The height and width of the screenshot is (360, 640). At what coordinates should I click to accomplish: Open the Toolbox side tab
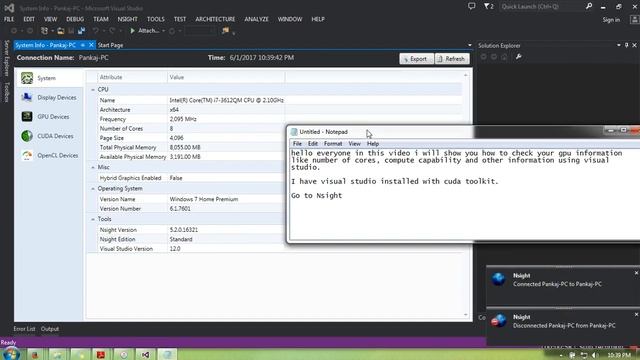click(x=7, y=92)
